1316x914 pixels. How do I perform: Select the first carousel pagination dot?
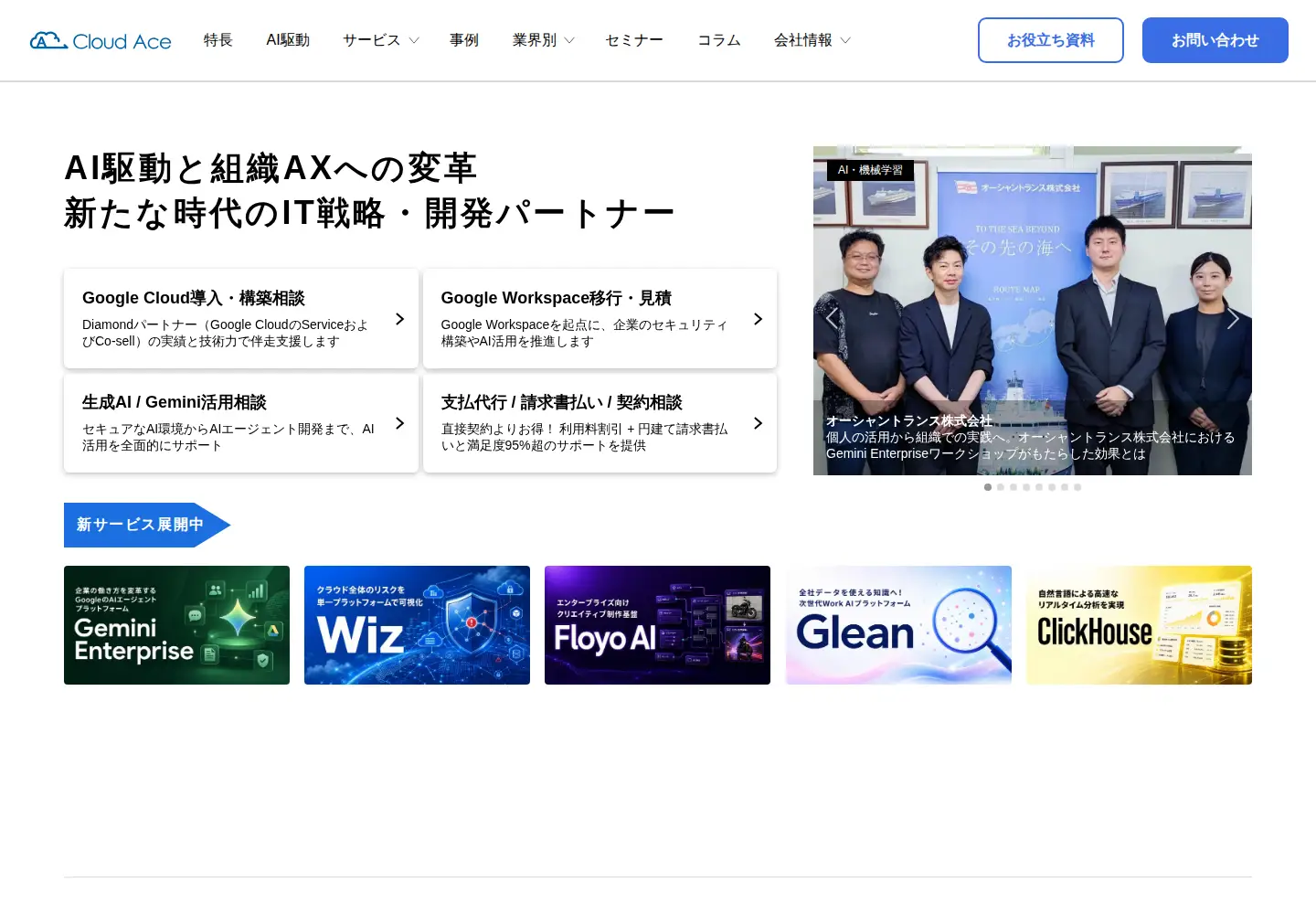988,487
